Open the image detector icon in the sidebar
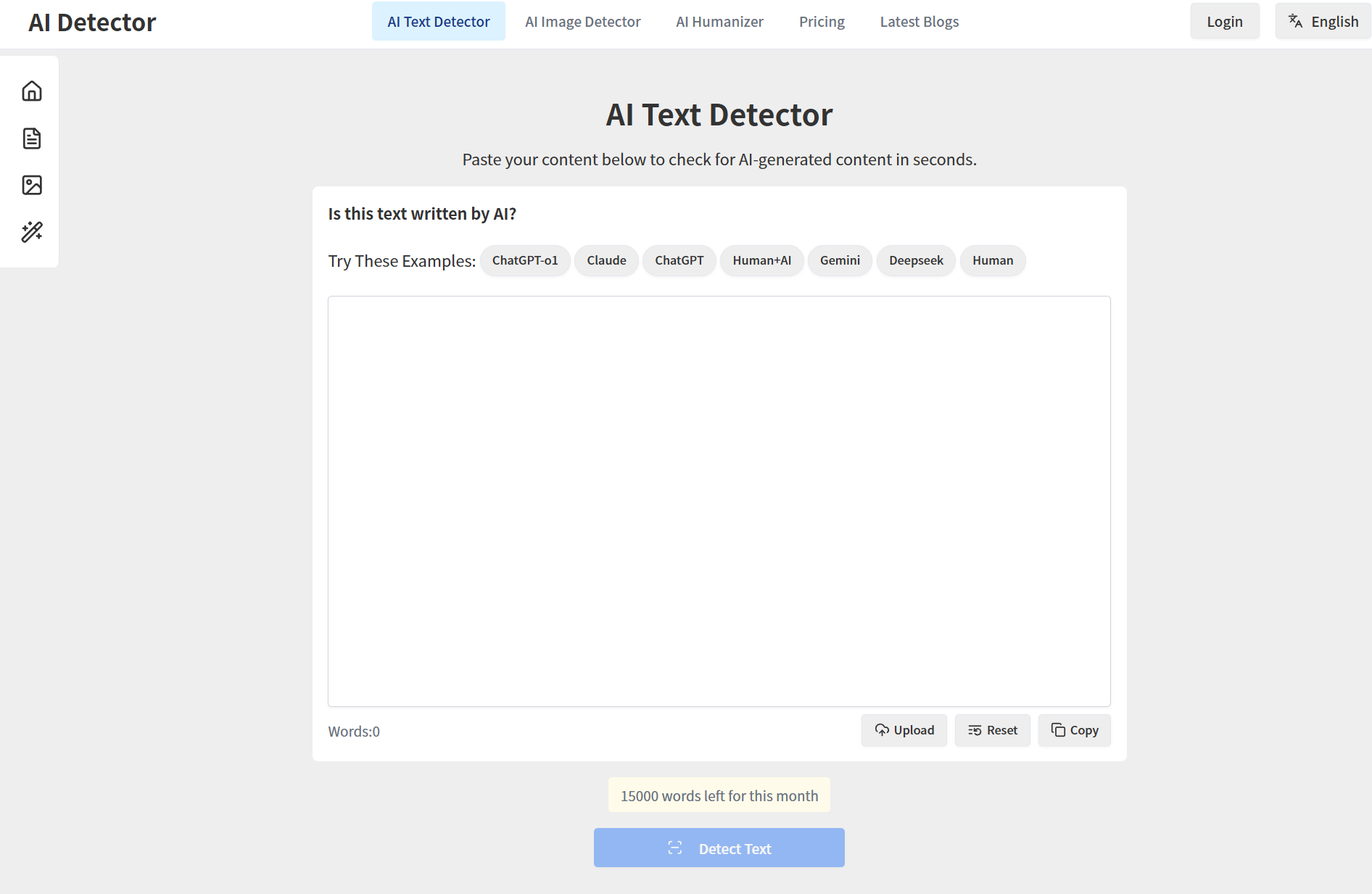This screenshot has height=894, width=1372. coord(32,185)
